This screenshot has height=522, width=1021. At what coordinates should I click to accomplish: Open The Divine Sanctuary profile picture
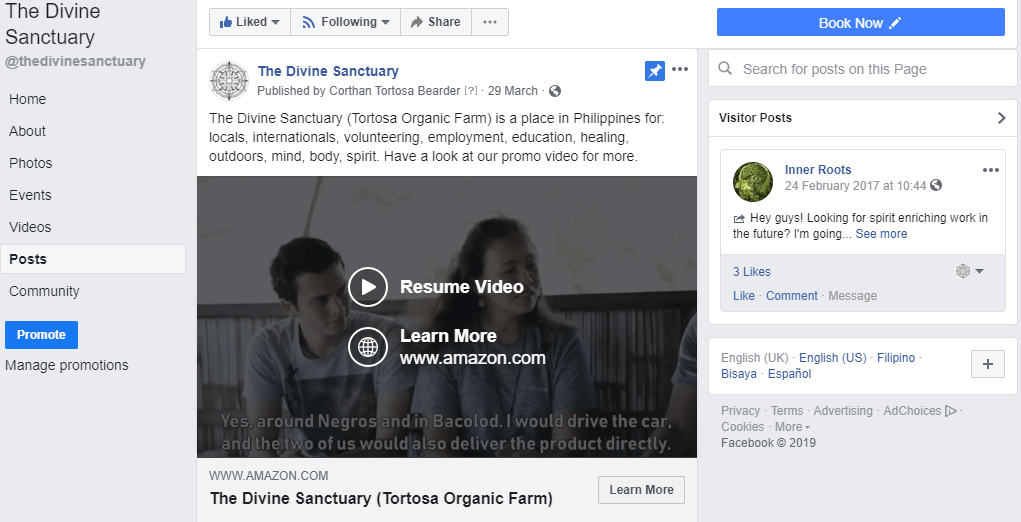coord(228,80)
